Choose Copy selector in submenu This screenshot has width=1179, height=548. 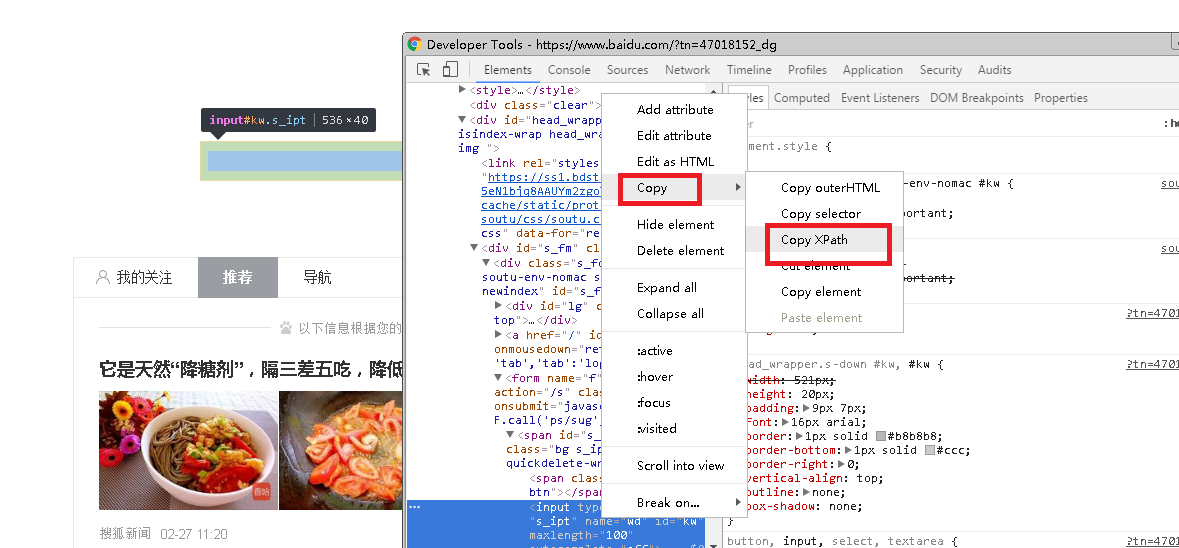[x=825, y=214]
